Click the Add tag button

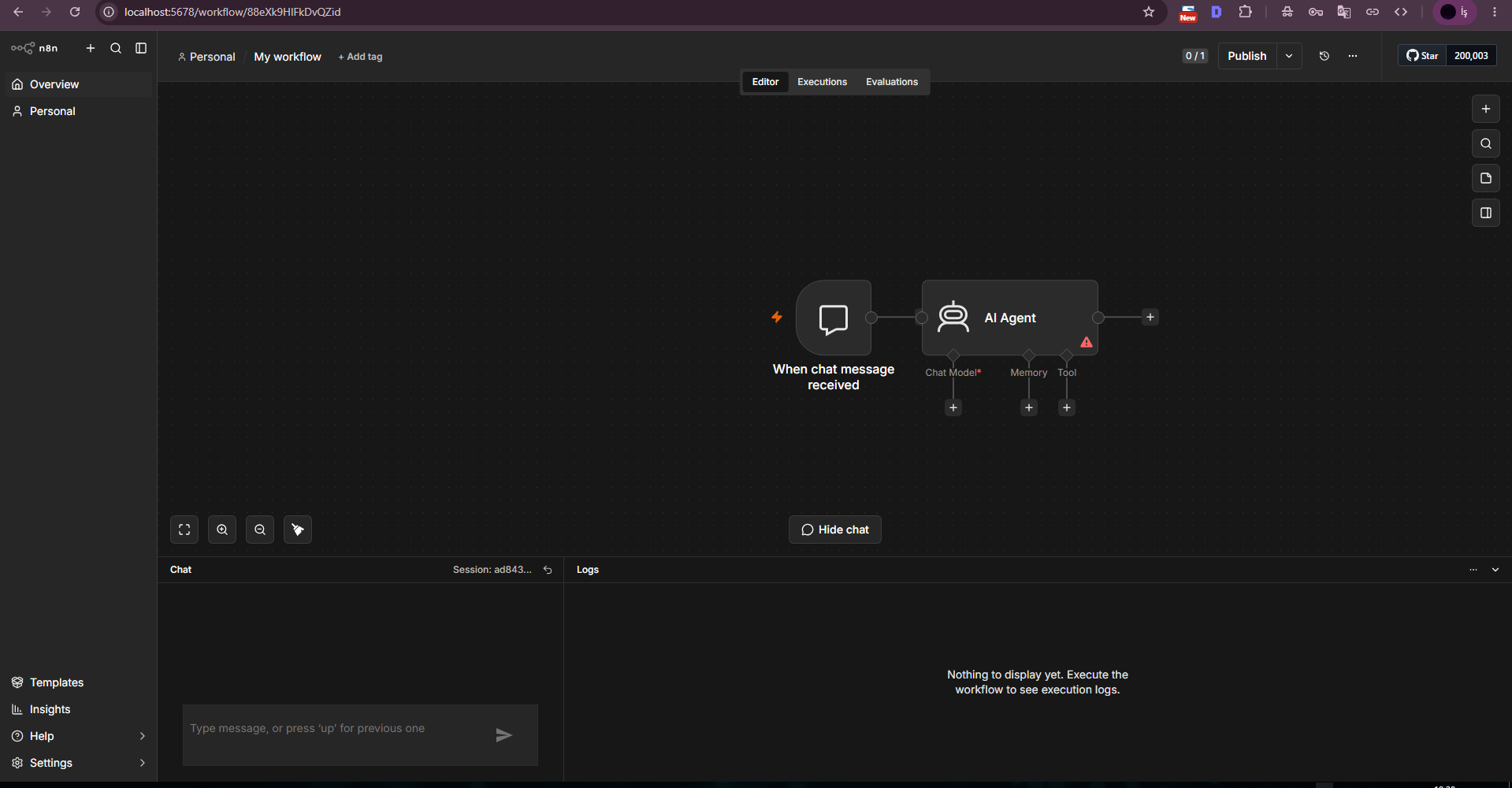[360, 57]
